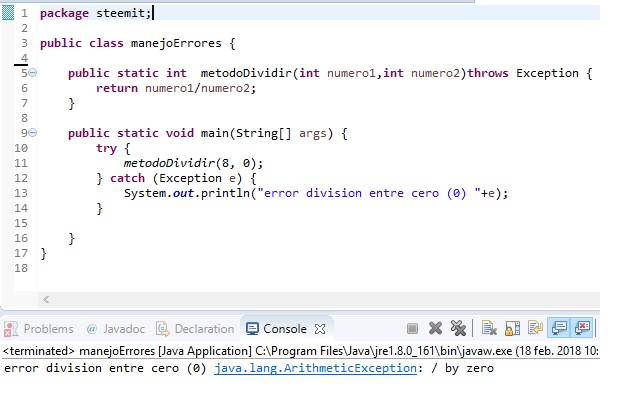
Task: Click class name 'manejoErrores' on line 3
Action: (176, 43)
